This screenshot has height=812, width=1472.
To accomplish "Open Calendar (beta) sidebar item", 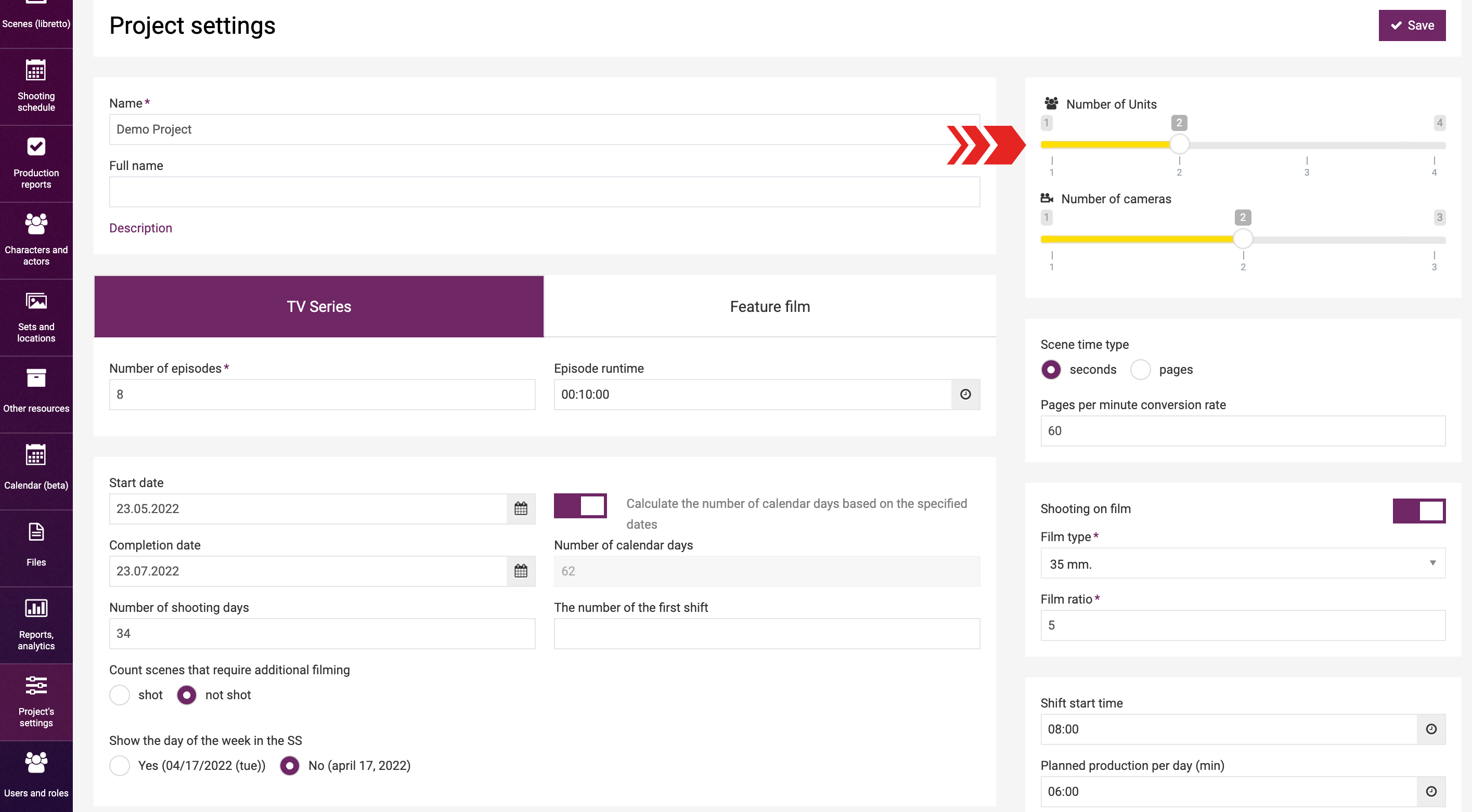I will pos(36,472).
